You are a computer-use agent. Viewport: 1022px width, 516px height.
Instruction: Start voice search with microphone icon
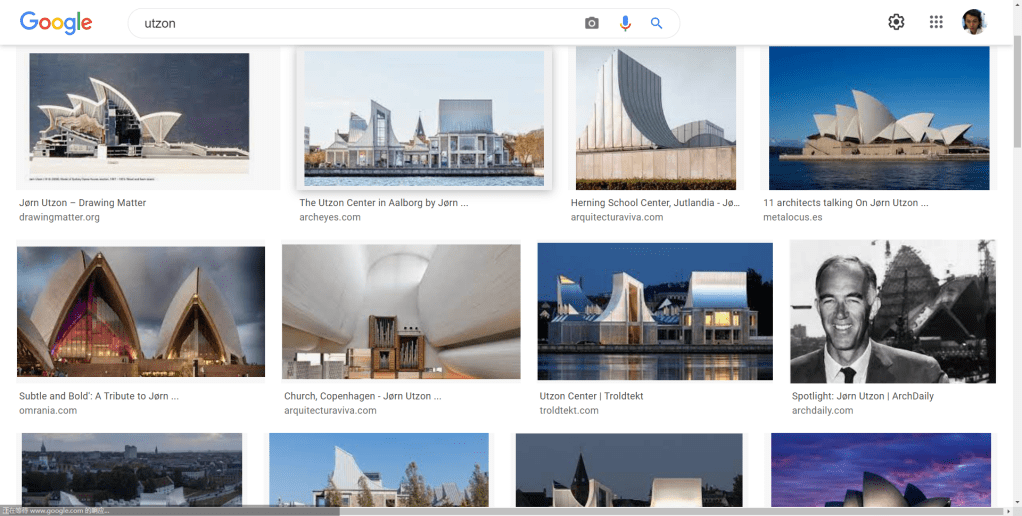coord(625,23)
